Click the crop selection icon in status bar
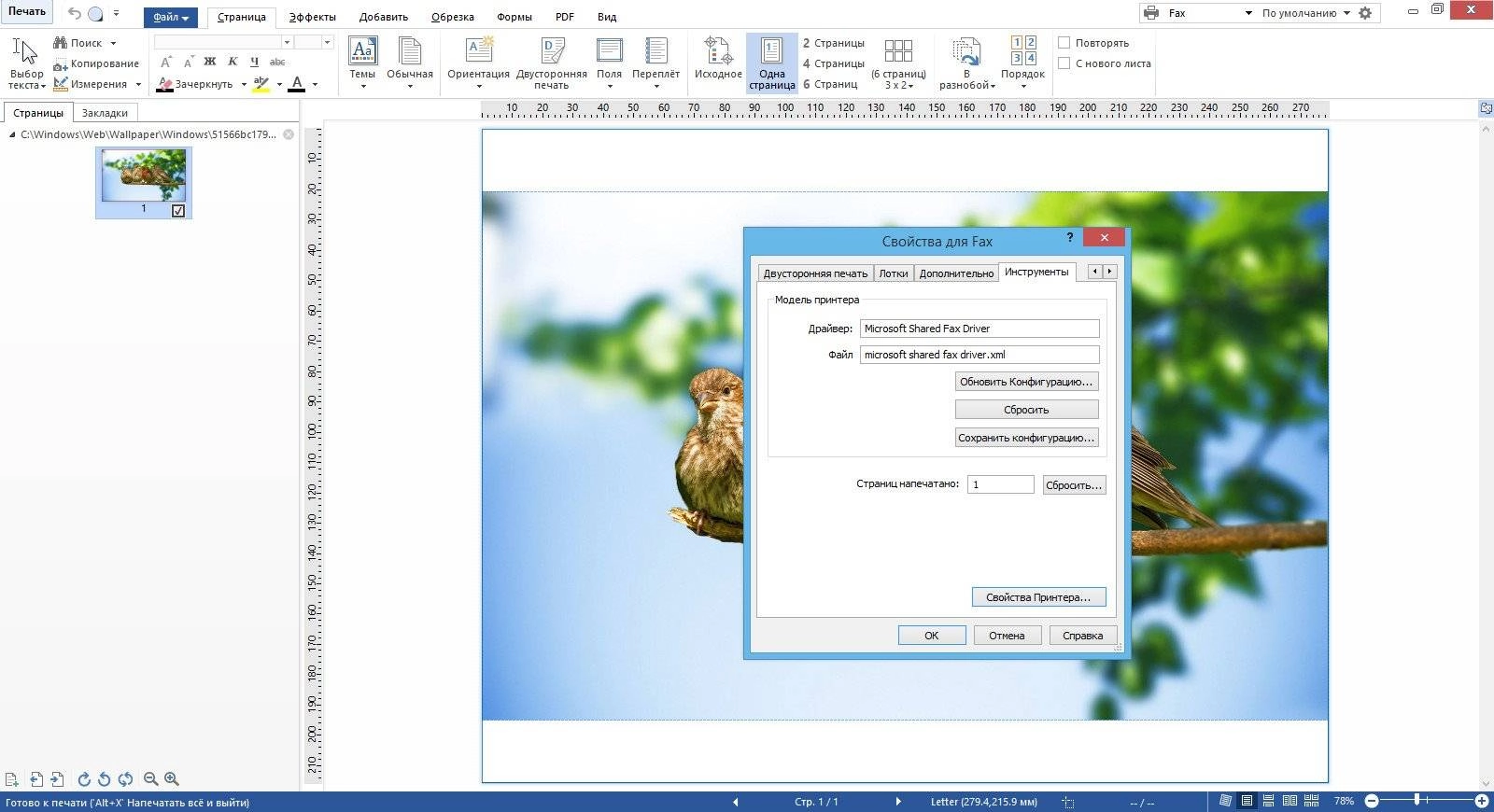 1068,803
